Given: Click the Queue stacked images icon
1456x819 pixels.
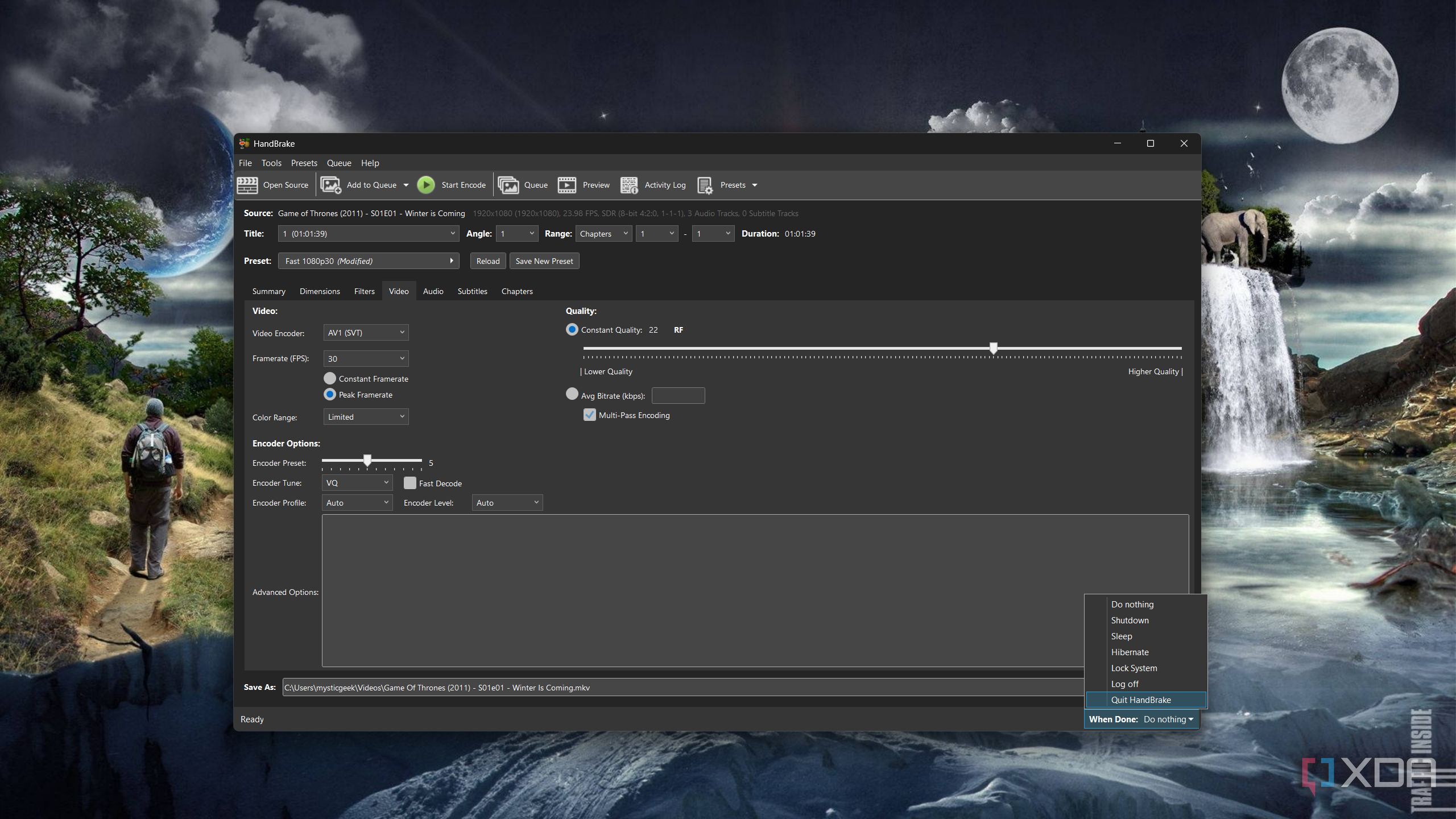Looking at the screenshot, I should [x=508, y=185].
